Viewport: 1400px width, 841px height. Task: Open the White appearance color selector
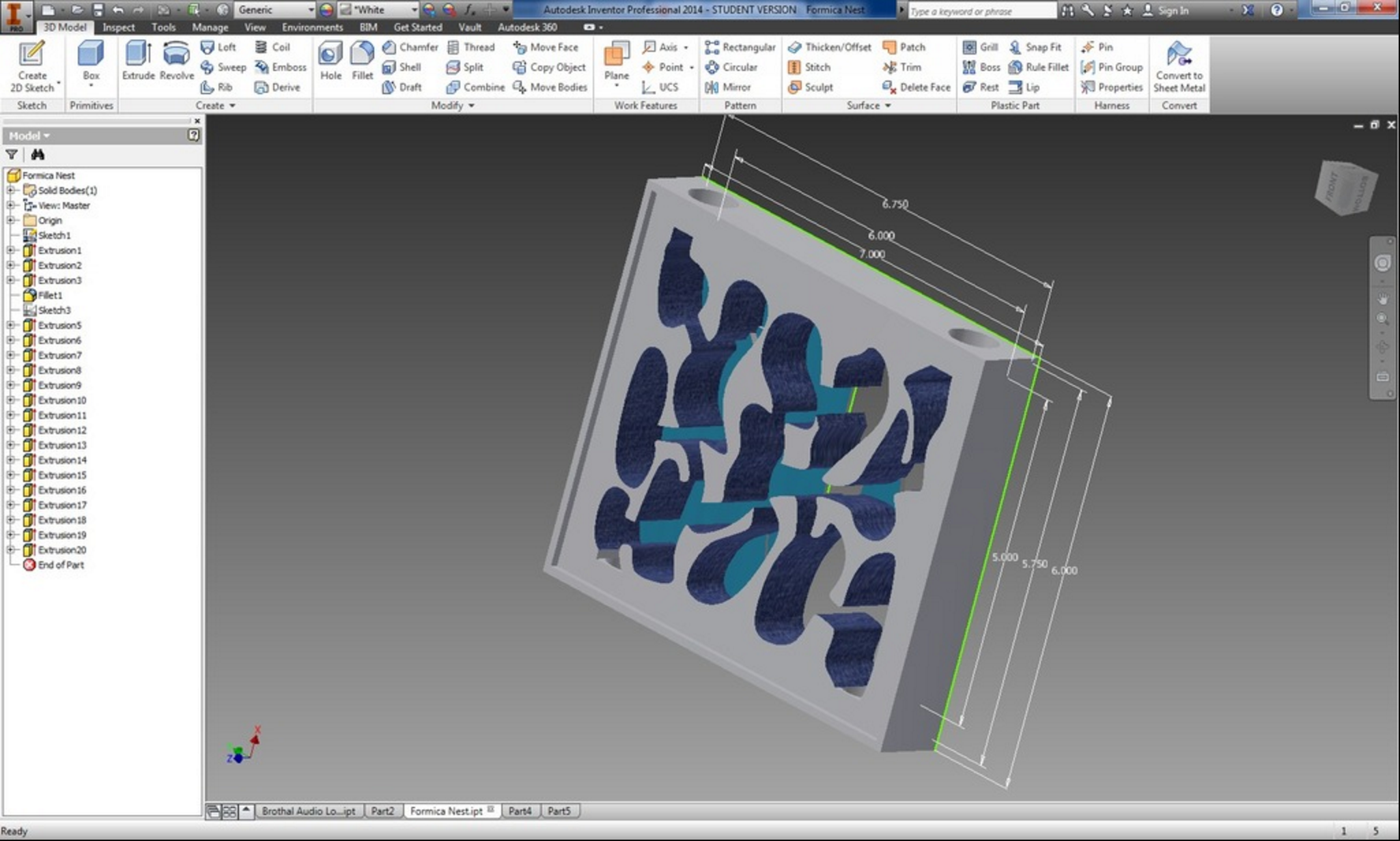(x=378, y=10)
